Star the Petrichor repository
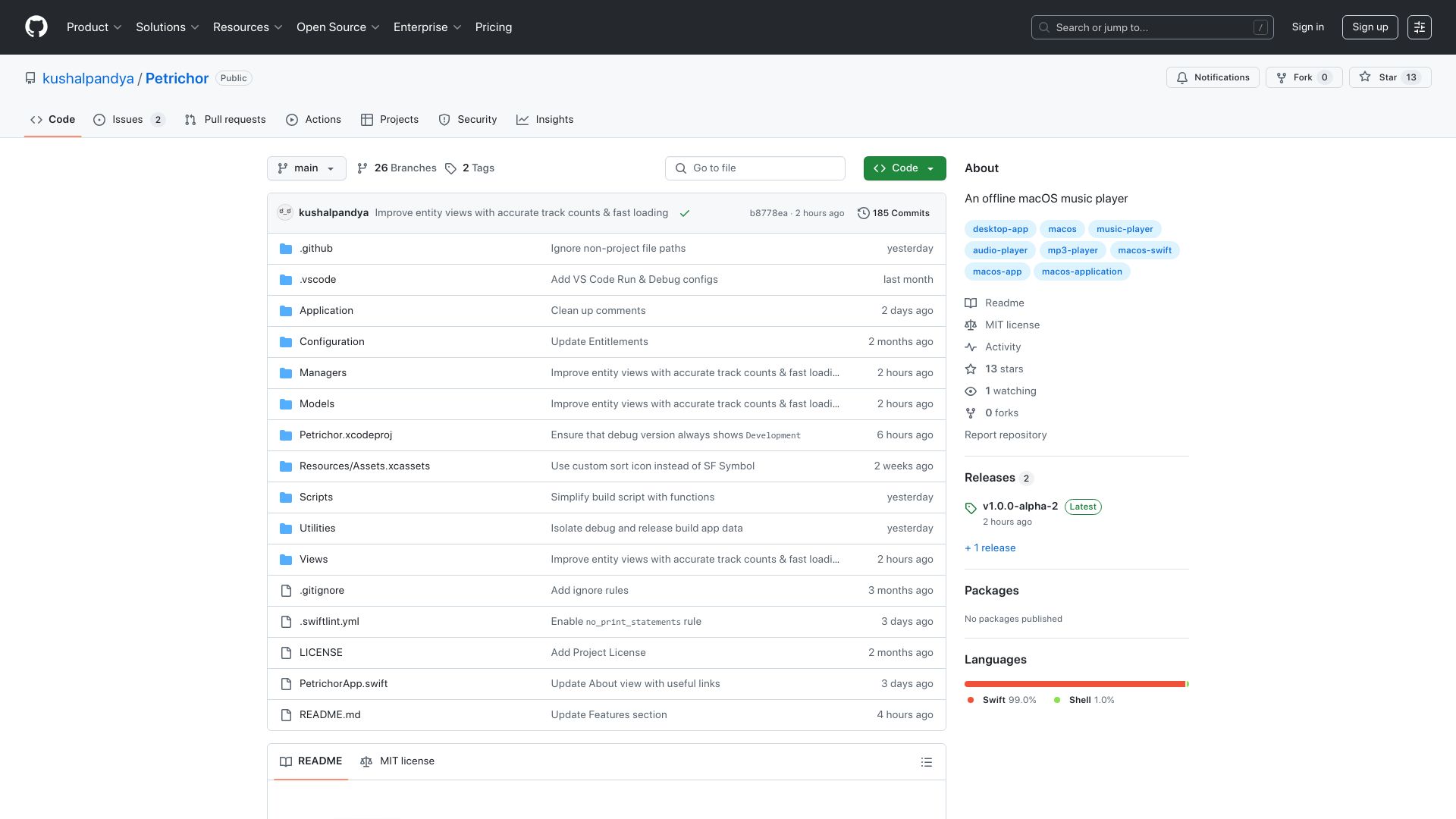The height and width of the screenshot is (819, 1456). 1389,77
